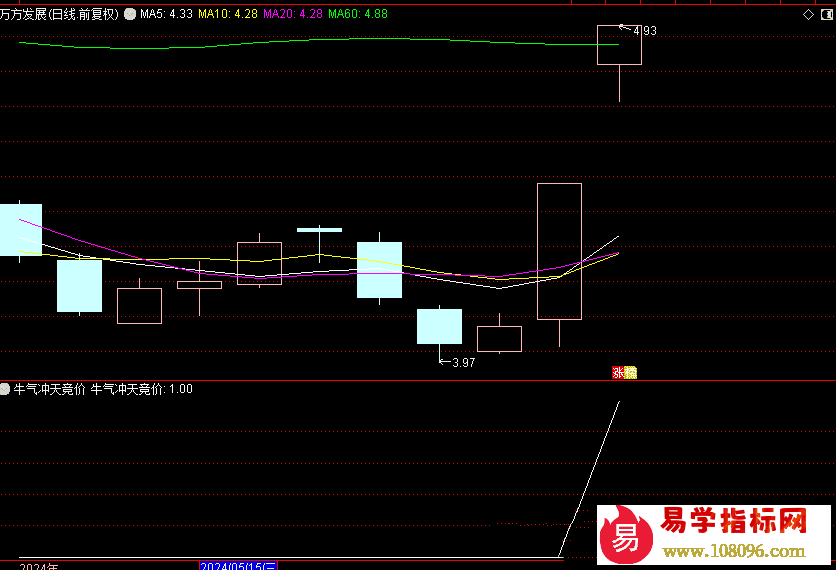Click the 牛气冲天竞价: 1.00 indicator value
836x570 pixels.
142,389
